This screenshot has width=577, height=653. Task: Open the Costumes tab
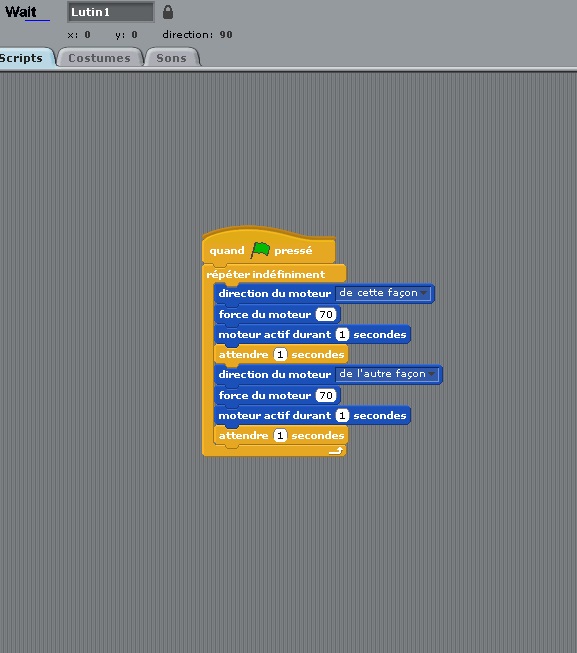coord(100,58)
